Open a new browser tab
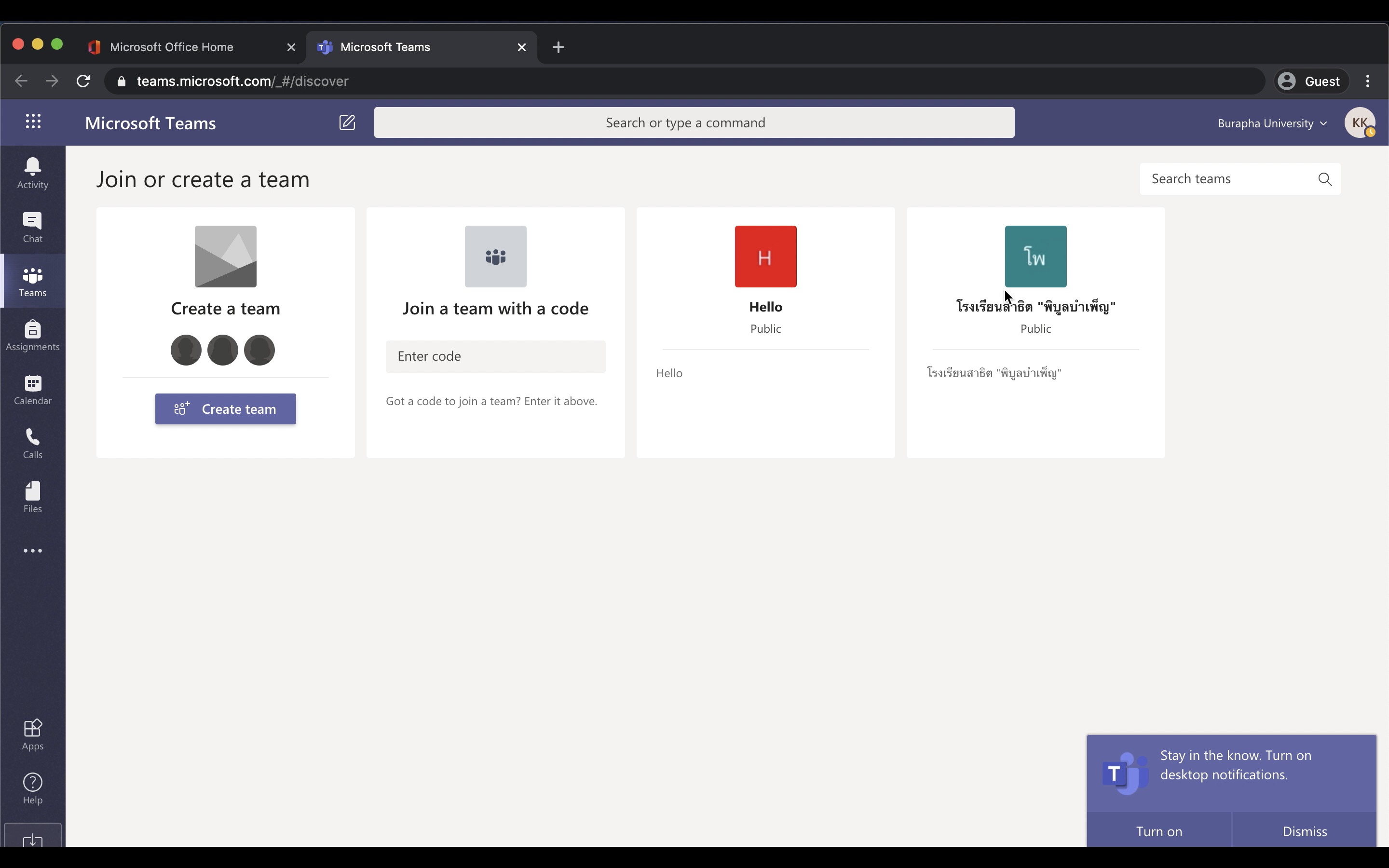 click(x=558, y=47)
